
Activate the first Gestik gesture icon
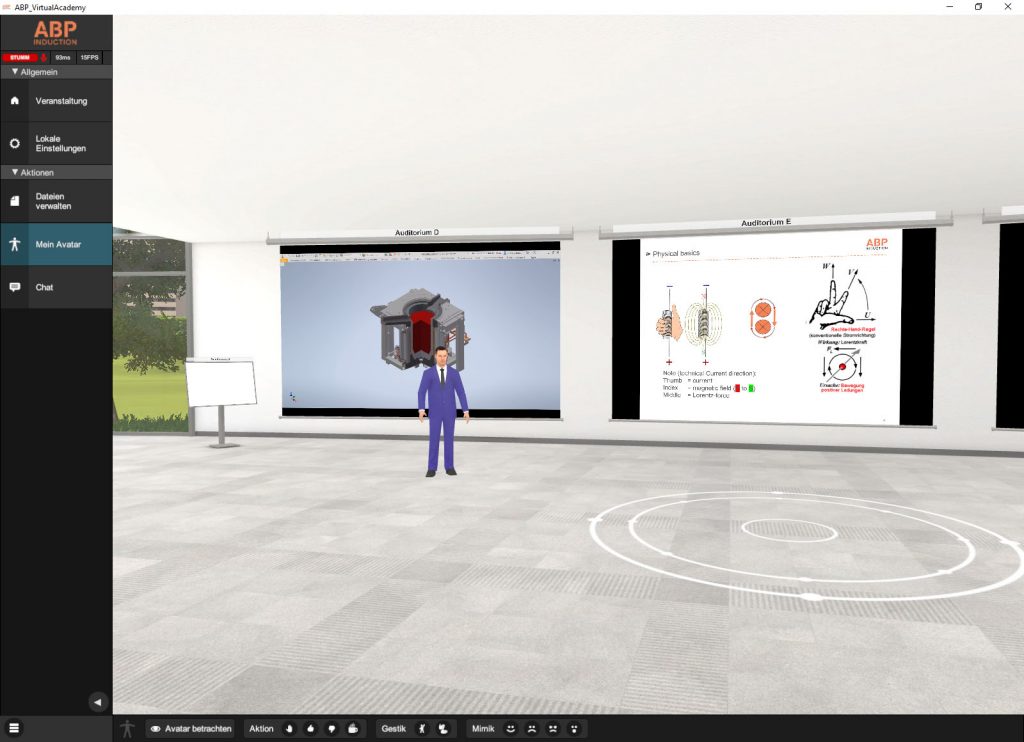(423, 729)
